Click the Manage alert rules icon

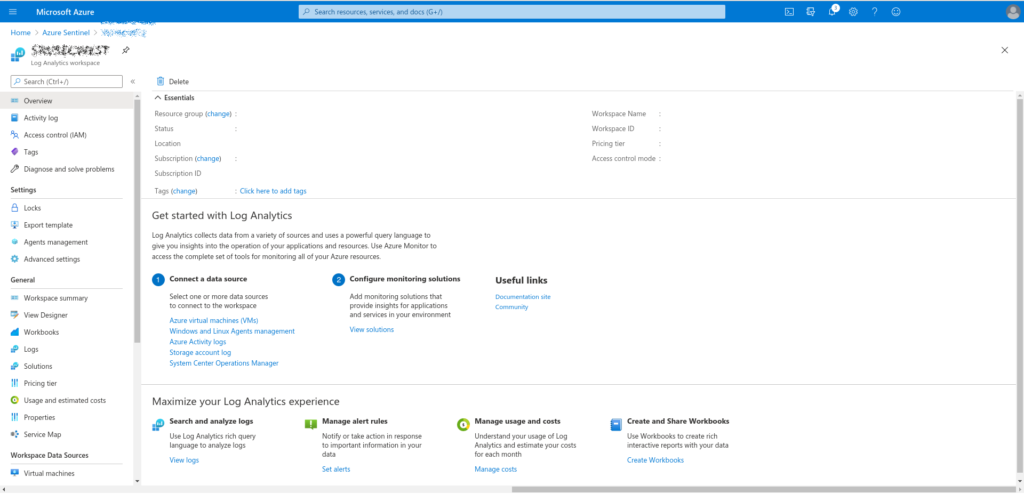311,424
